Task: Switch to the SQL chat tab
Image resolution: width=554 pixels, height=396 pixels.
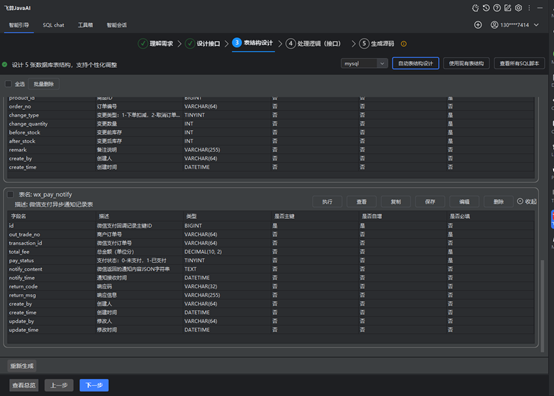Action: click(53, 25)
